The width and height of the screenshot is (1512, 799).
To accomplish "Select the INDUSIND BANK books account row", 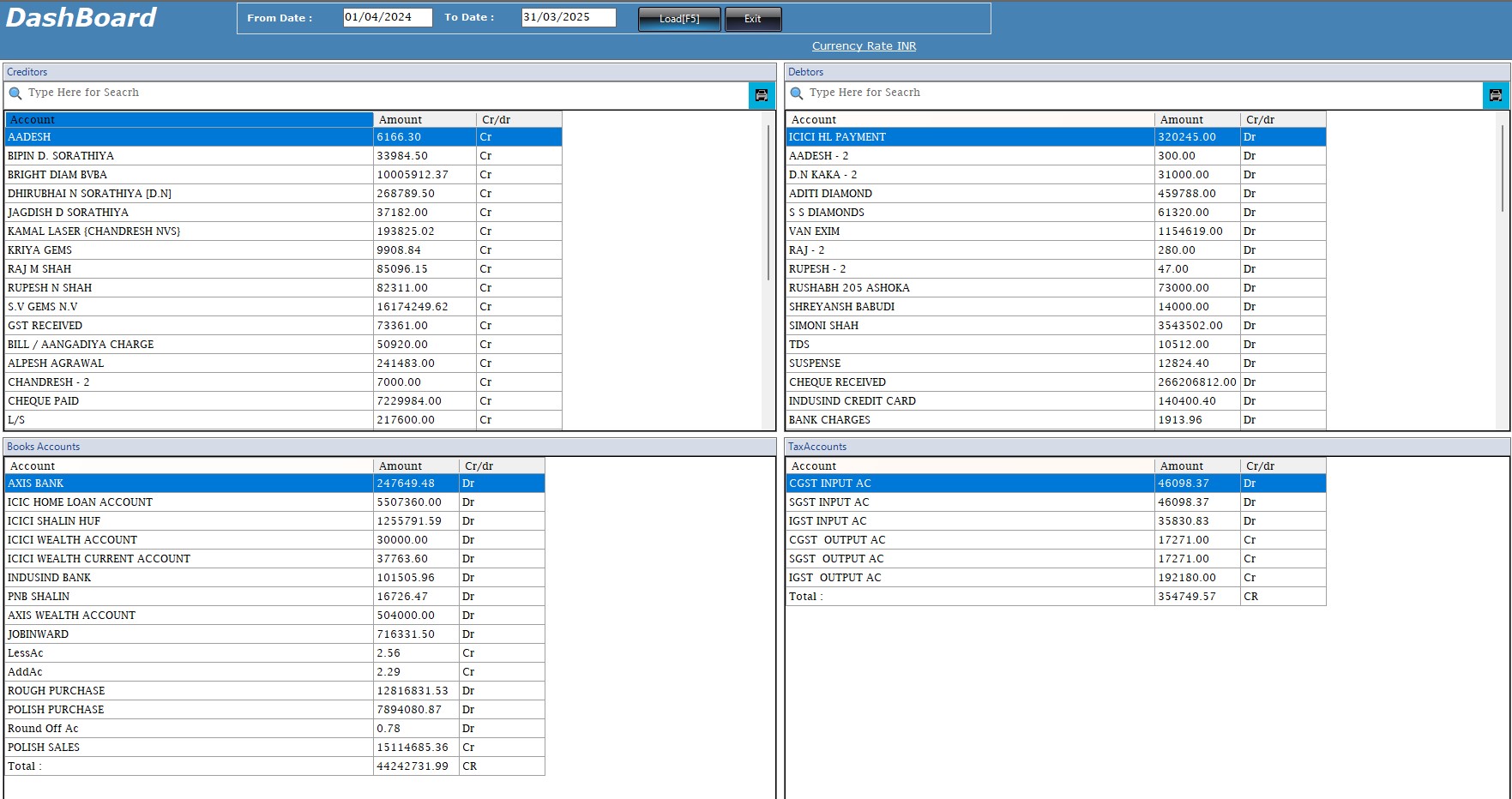I will click(x=189, y=578).
